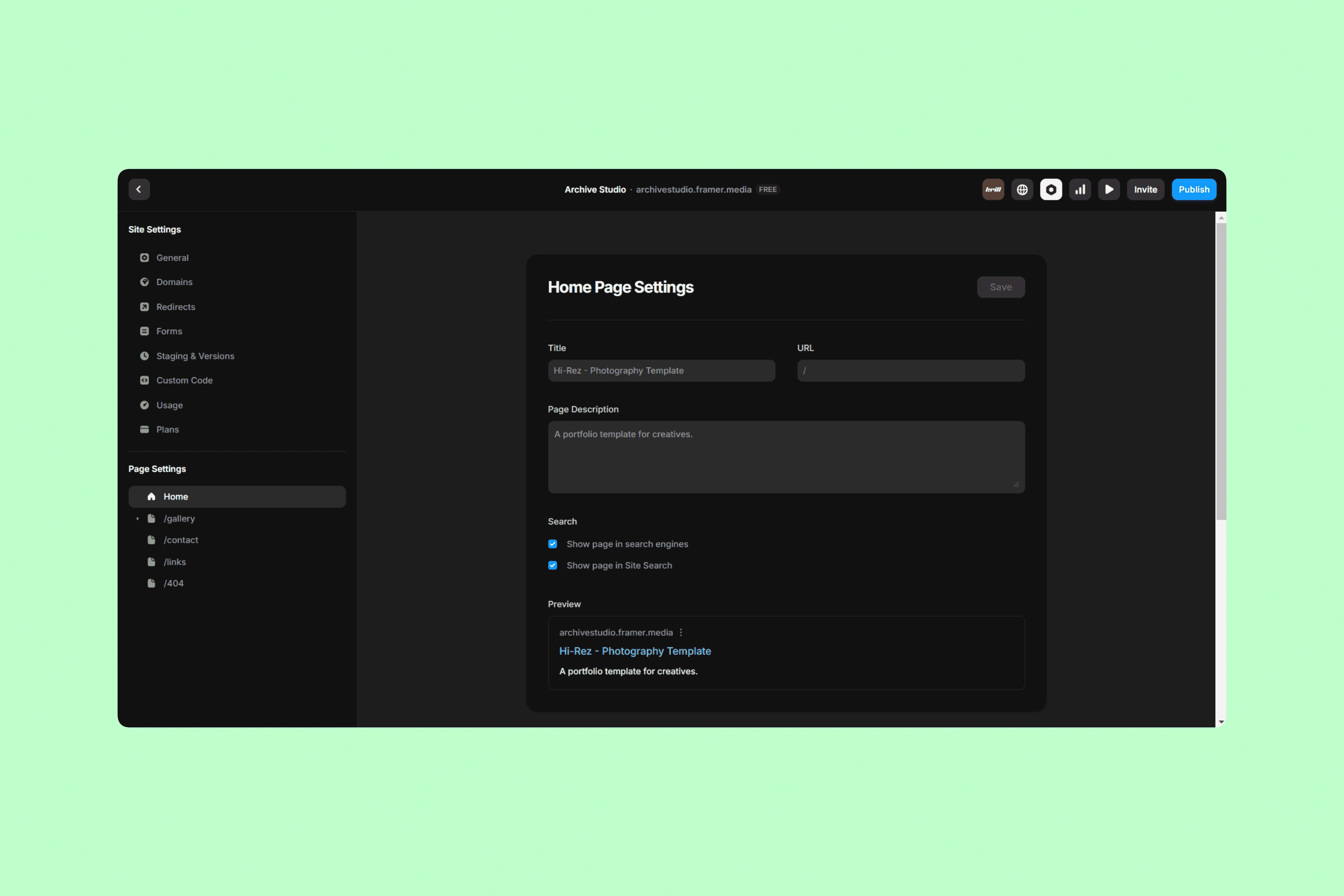Click the Invite button
Viewport: 1344px width, 896px height.
pos(1144,189)
